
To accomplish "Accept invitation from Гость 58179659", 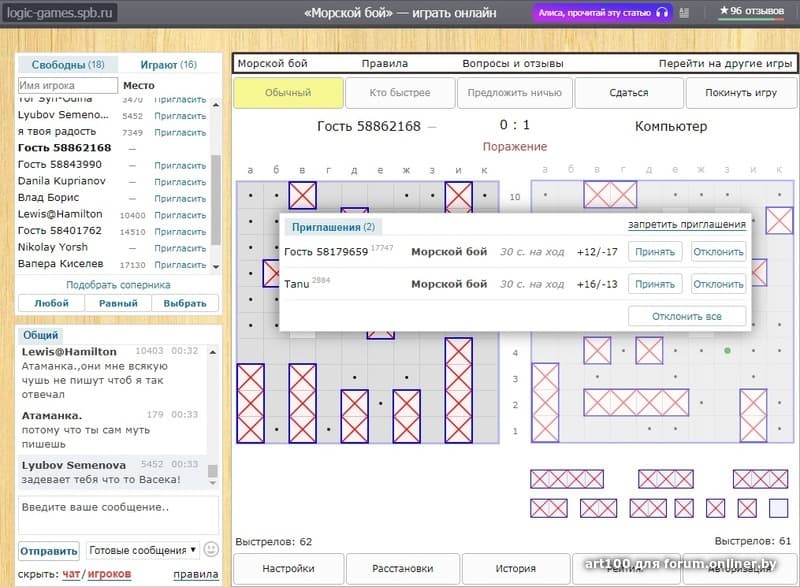I will [x=655, y=252].
